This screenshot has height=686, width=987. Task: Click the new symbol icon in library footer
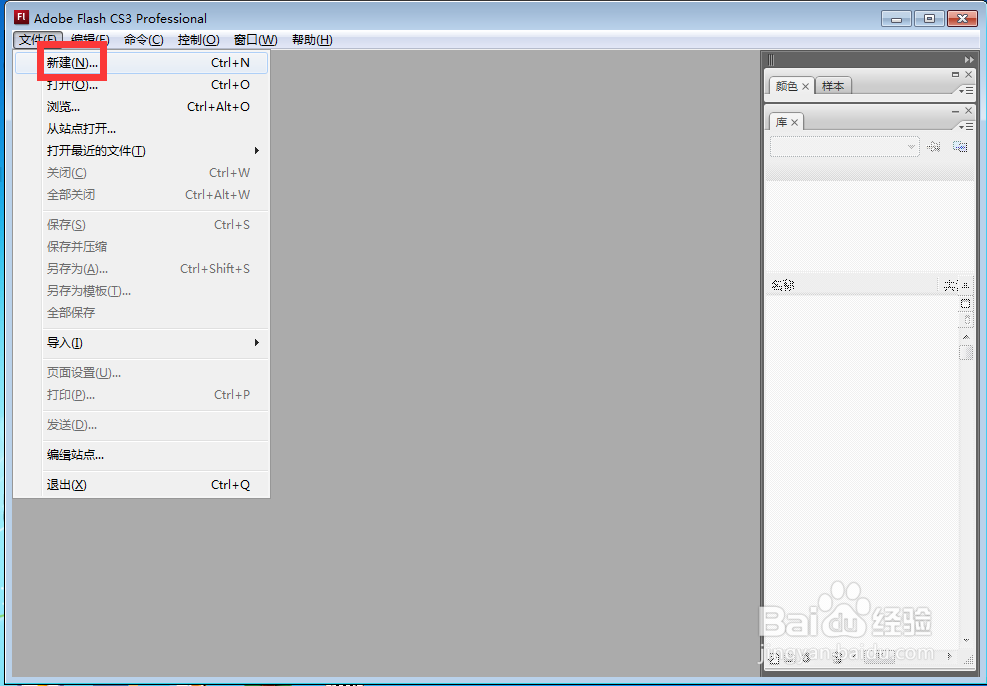774,658
